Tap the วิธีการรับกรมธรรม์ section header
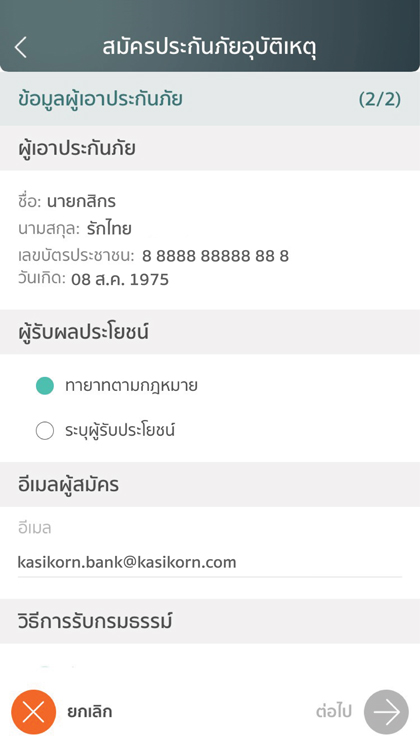This screenshot has height=748, width=420. click(x=95, y=621)
